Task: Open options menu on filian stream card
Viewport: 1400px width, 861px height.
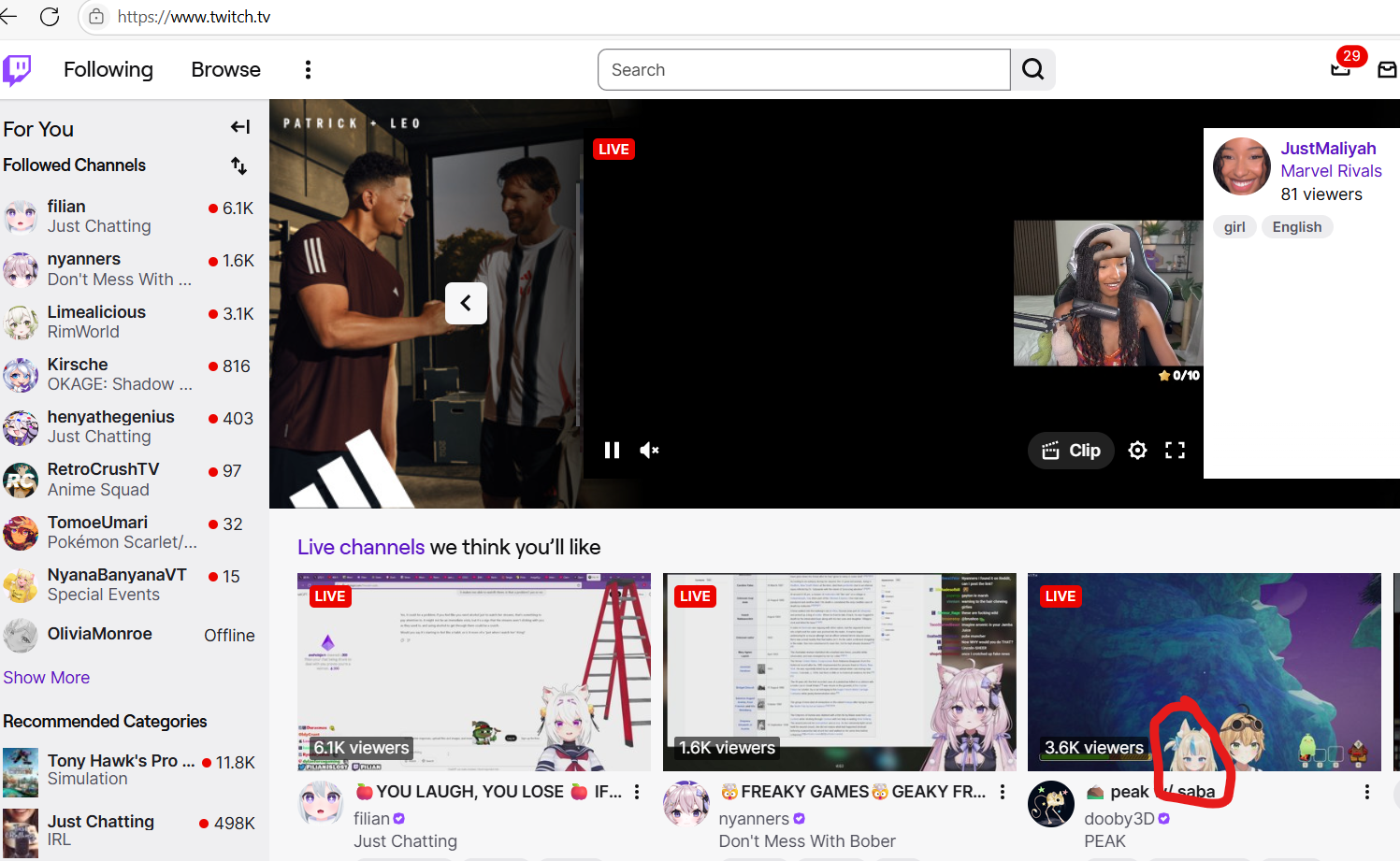Action: (x=637, y=792)
